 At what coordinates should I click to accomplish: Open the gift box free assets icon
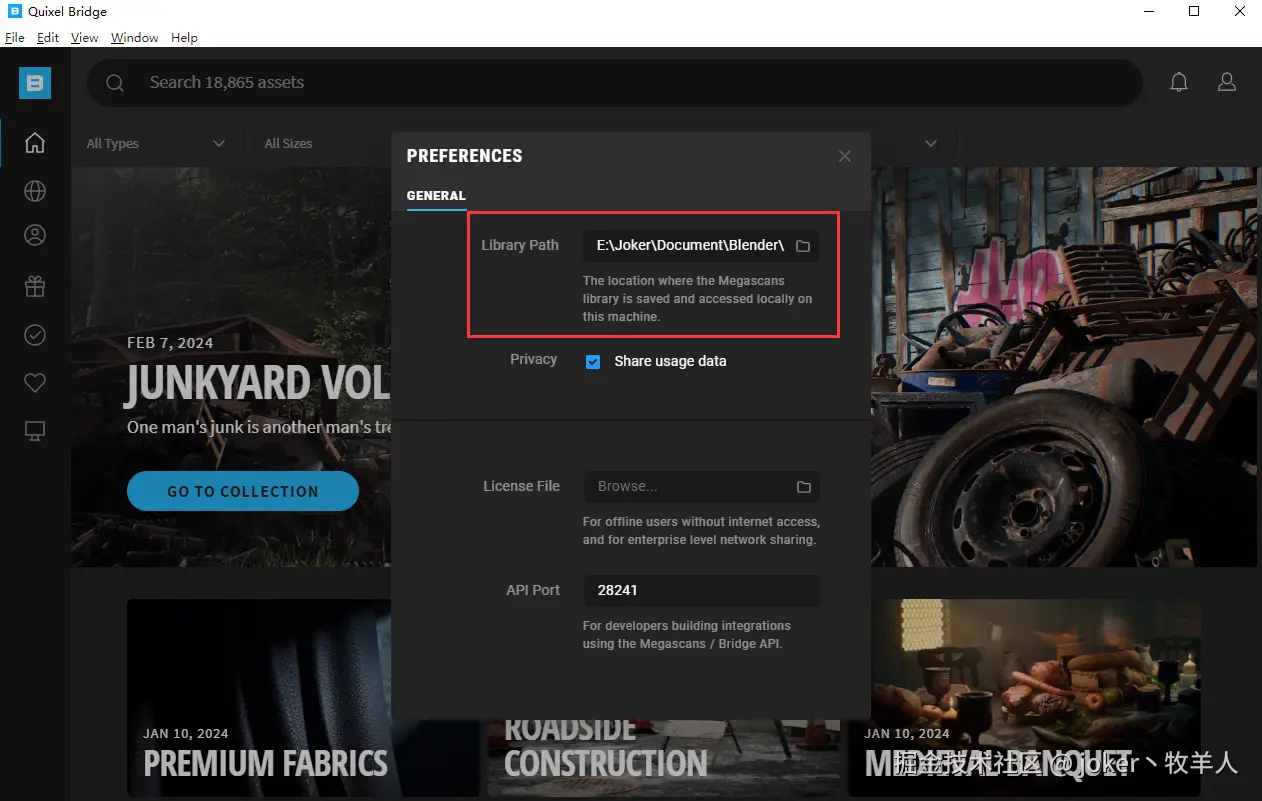[35, 286]
